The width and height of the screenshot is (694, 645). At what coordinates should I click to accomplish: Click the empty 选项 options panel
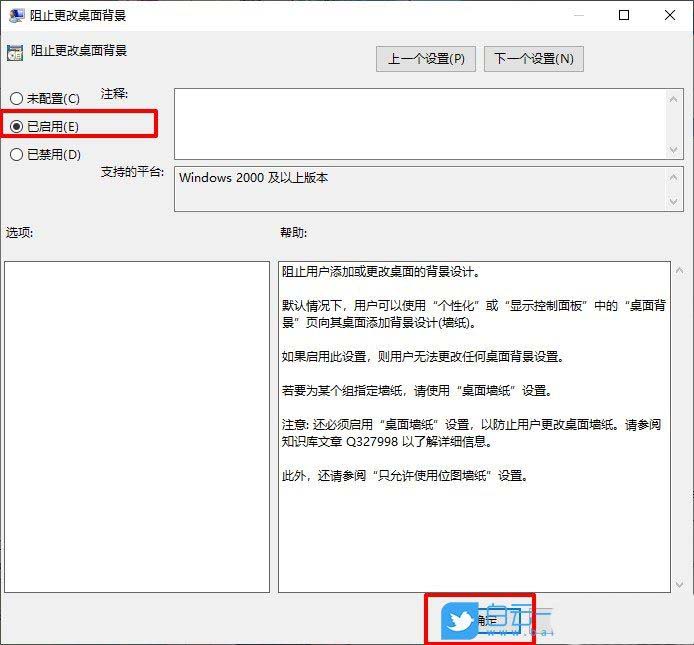(x=137, y=426)
